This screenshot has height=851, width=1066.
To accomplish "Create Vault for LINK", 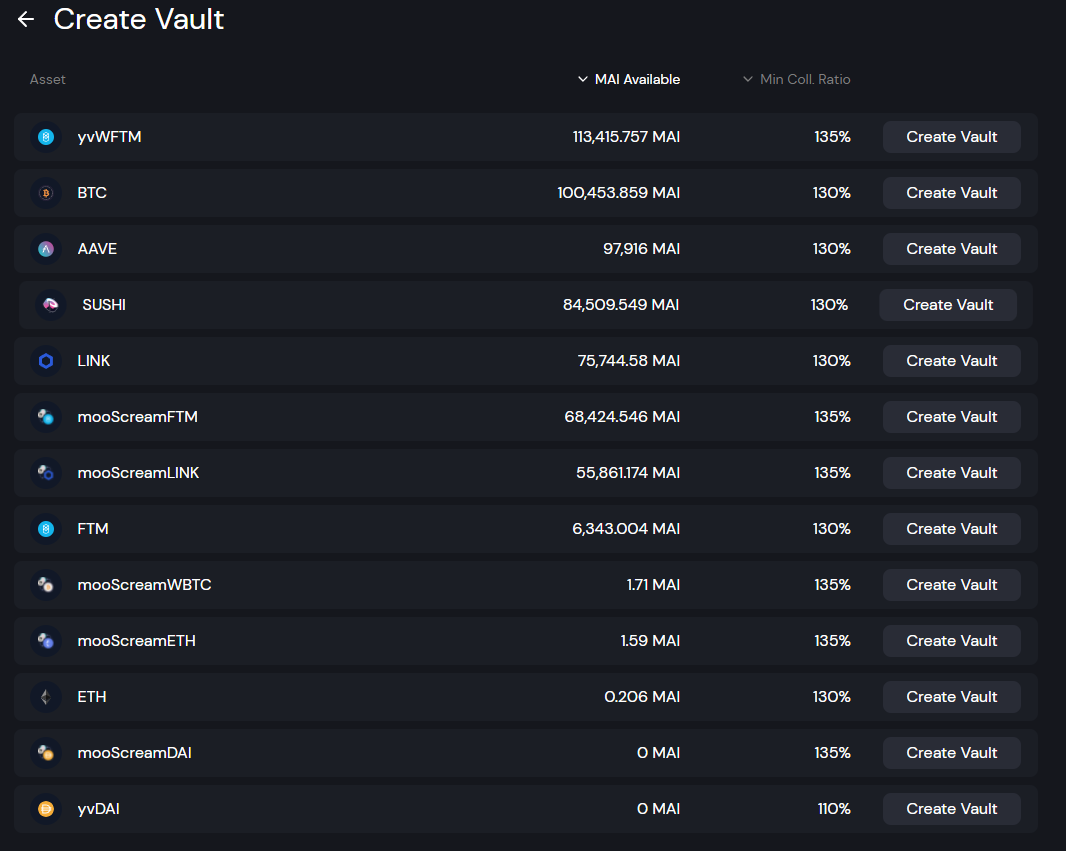I will 951,361.
